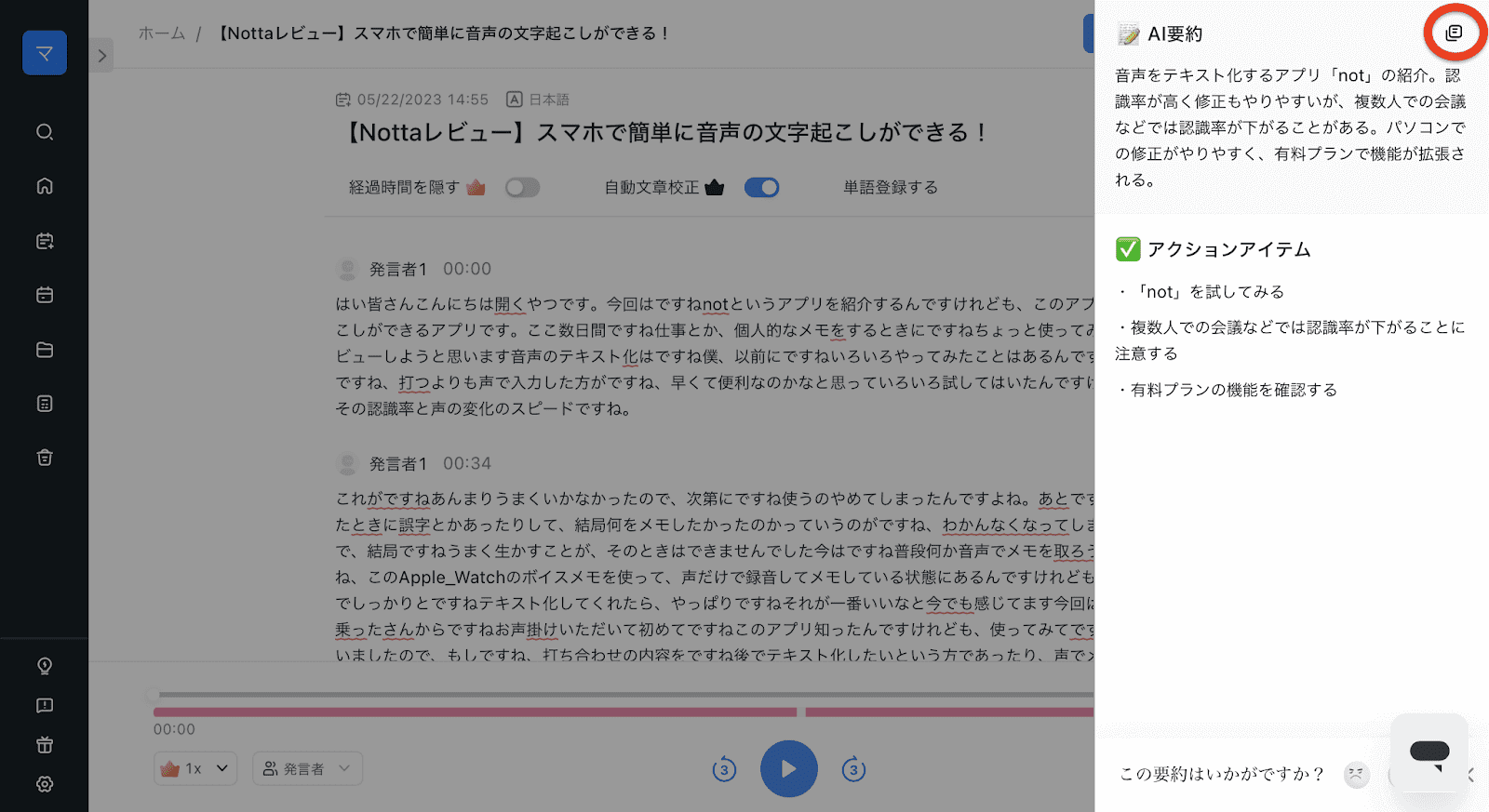The width and height of the screenshot is (1489, 812).
Task: Click 単語登録する
Action: (891, 188)
